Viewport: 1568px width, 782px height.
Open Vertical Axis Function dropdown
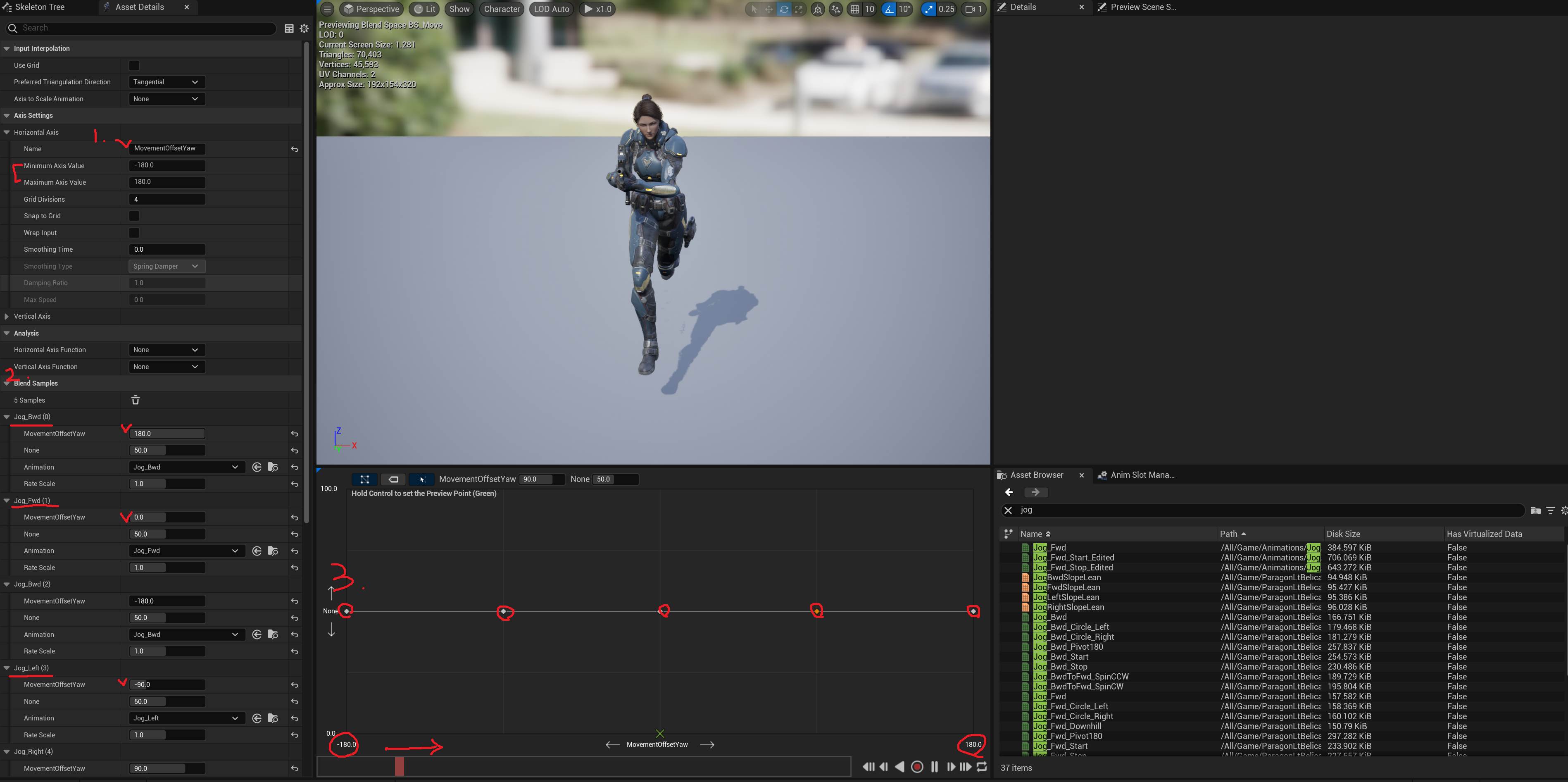tap(167, 367)
